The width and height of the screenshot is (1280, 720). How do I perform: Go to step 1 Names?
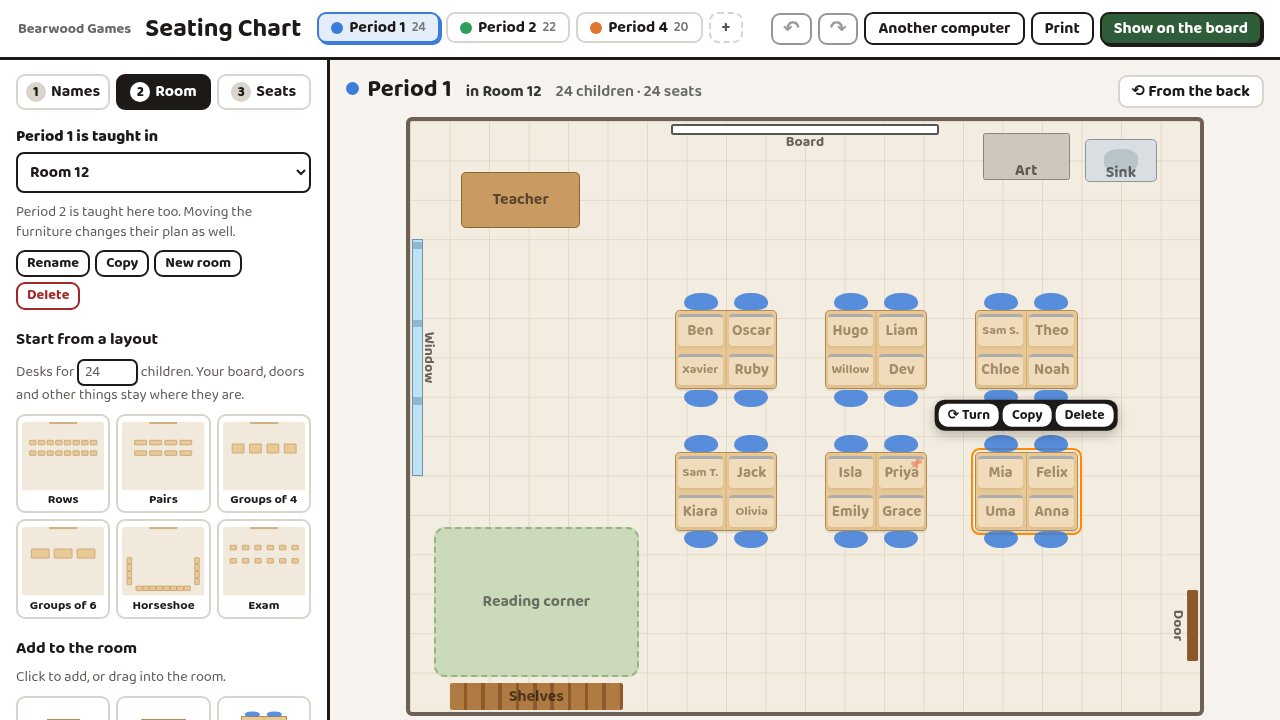[63, 91]
